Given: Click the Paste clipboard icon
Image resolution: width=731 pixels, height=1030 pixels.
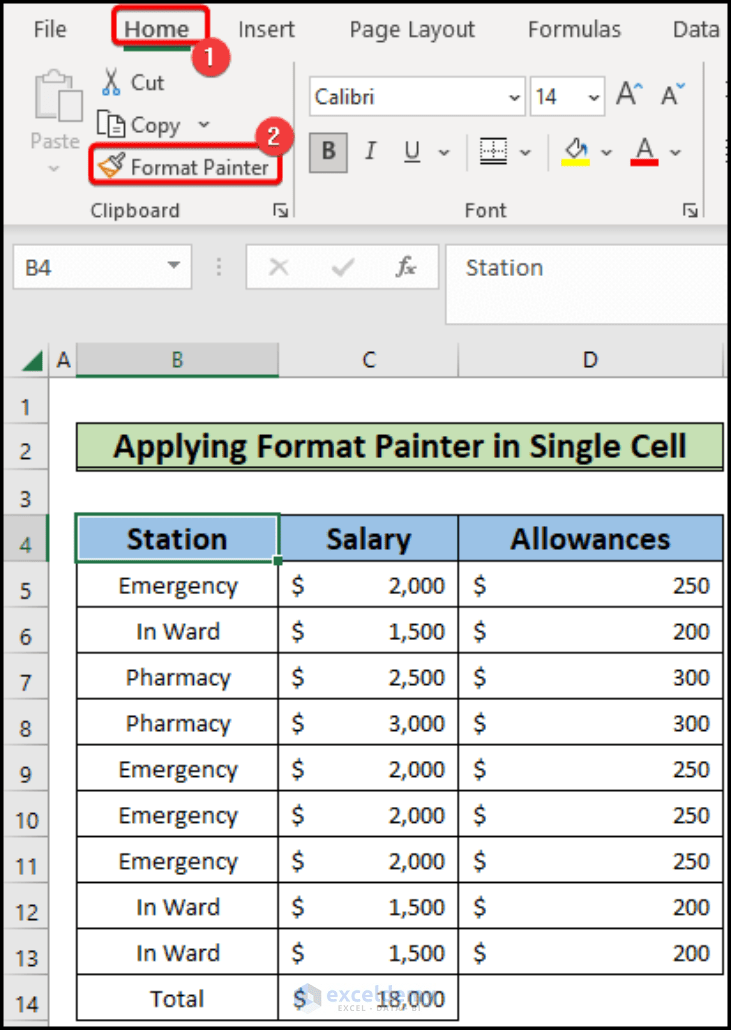Looking at the screenshot, I should pos(58,97).
